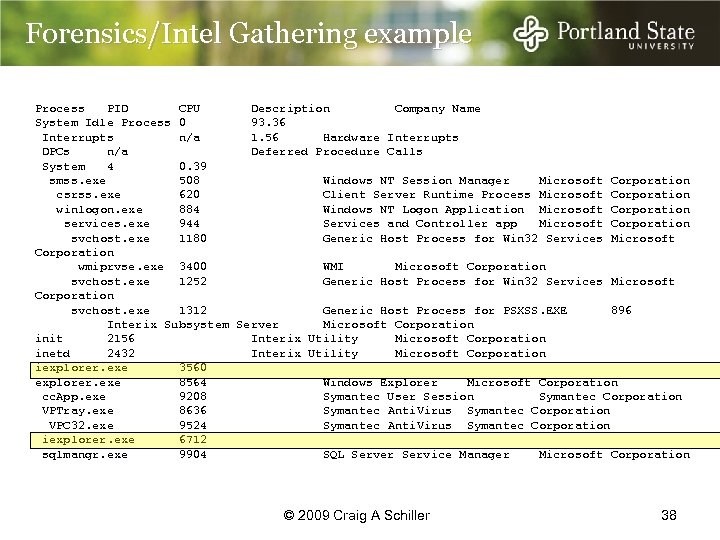Screen dimensions: 720x540
Task: Select the 'VPTray.exe' process name
Action: (78, 411)
